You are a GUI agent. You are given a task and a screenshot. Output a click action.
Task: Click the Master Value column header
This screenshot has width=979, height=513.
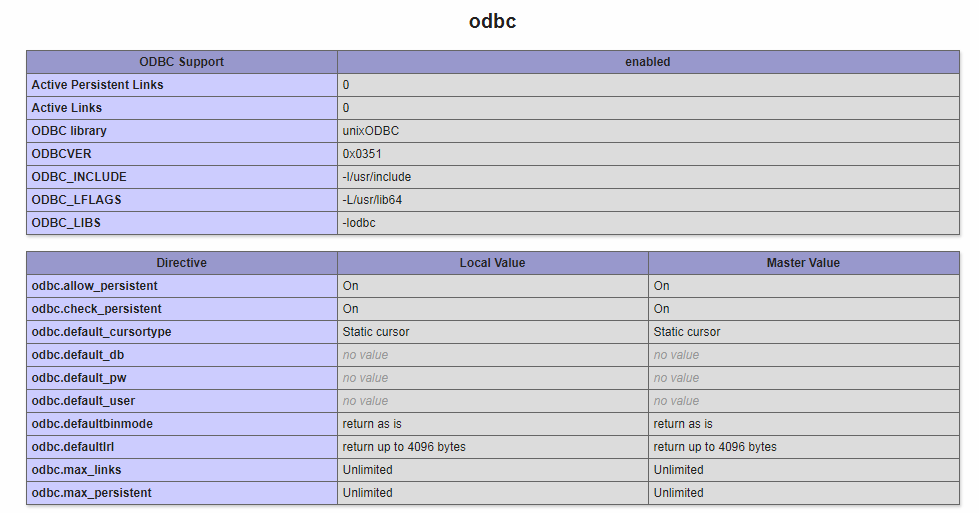[804, 263]
